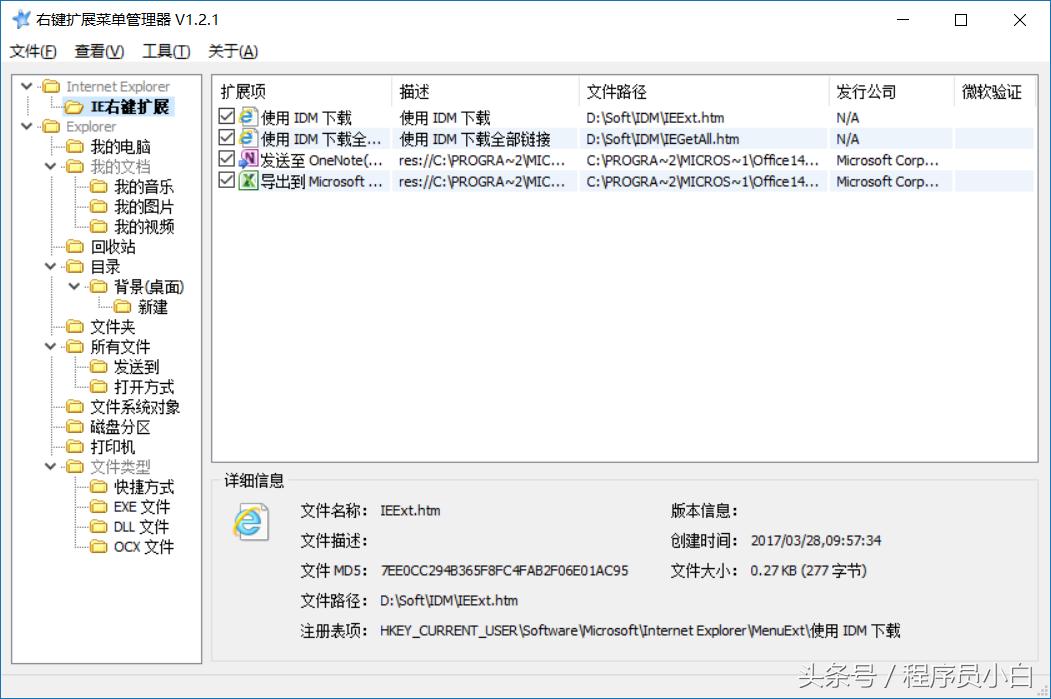Click the folder icon next to 我的音乐
1051x699 pixels.
(99, 186)
